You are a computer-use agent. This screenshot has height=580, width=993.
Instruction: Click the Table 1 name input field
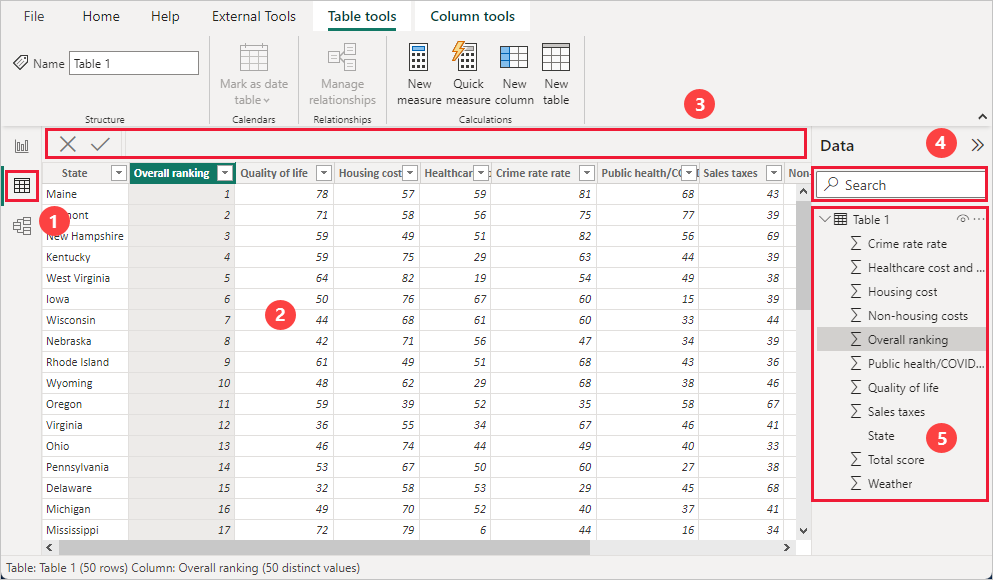[133, 62]
